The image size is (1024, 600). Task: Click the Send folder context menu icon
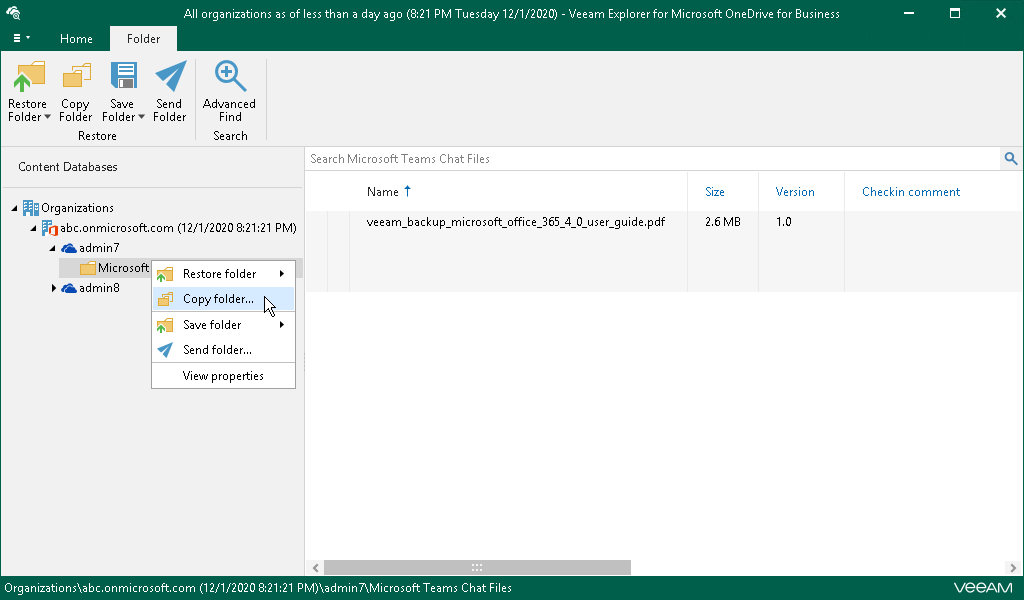coord(165,350)
